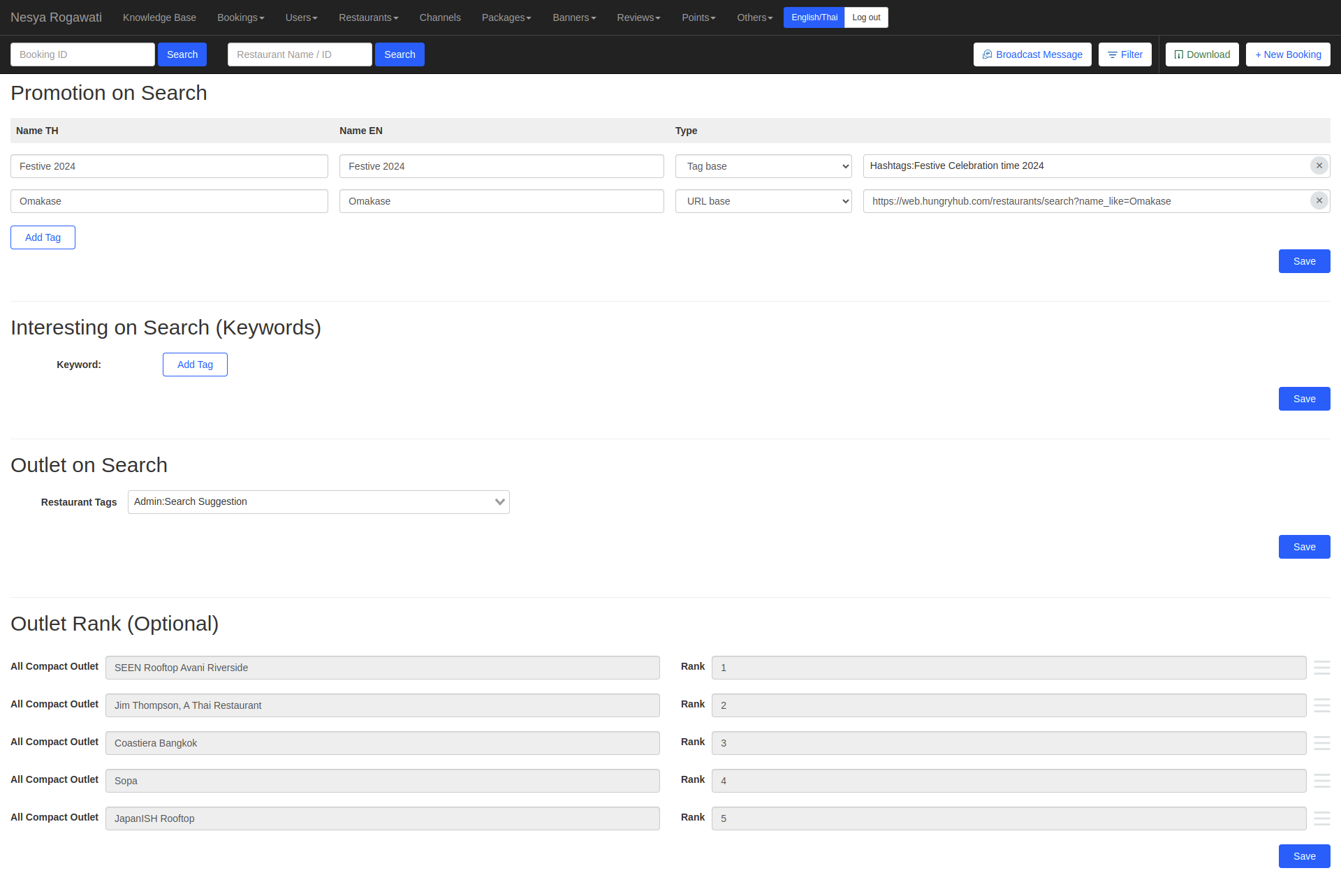Click the drag handle for Sopa row
Image resolution: width=1341 pixels, height=896 pixels.
click(1321, 781)
